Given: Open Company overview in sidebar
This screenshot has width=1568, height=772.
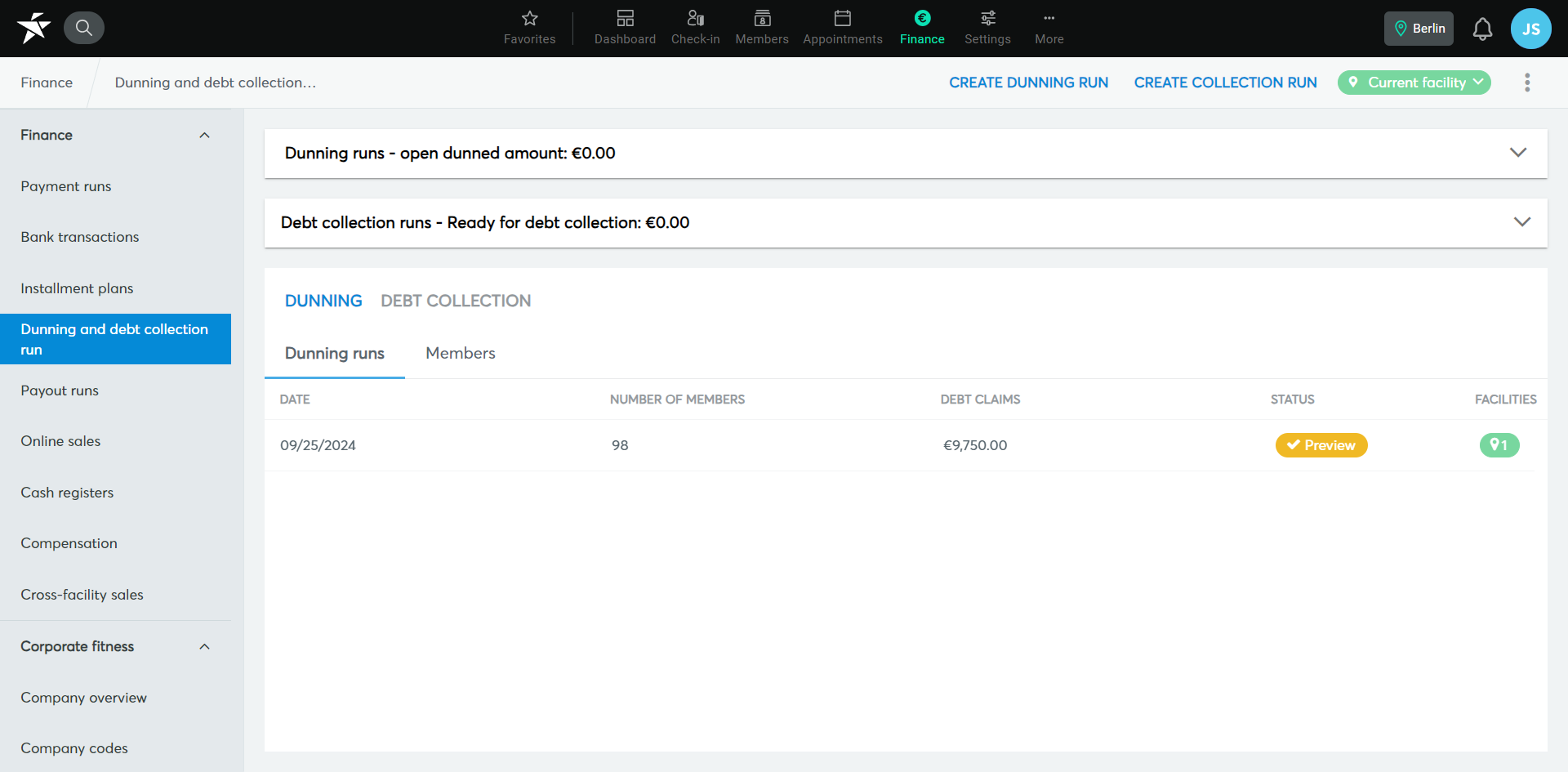Looking at the screenshot, I should 83,698.
